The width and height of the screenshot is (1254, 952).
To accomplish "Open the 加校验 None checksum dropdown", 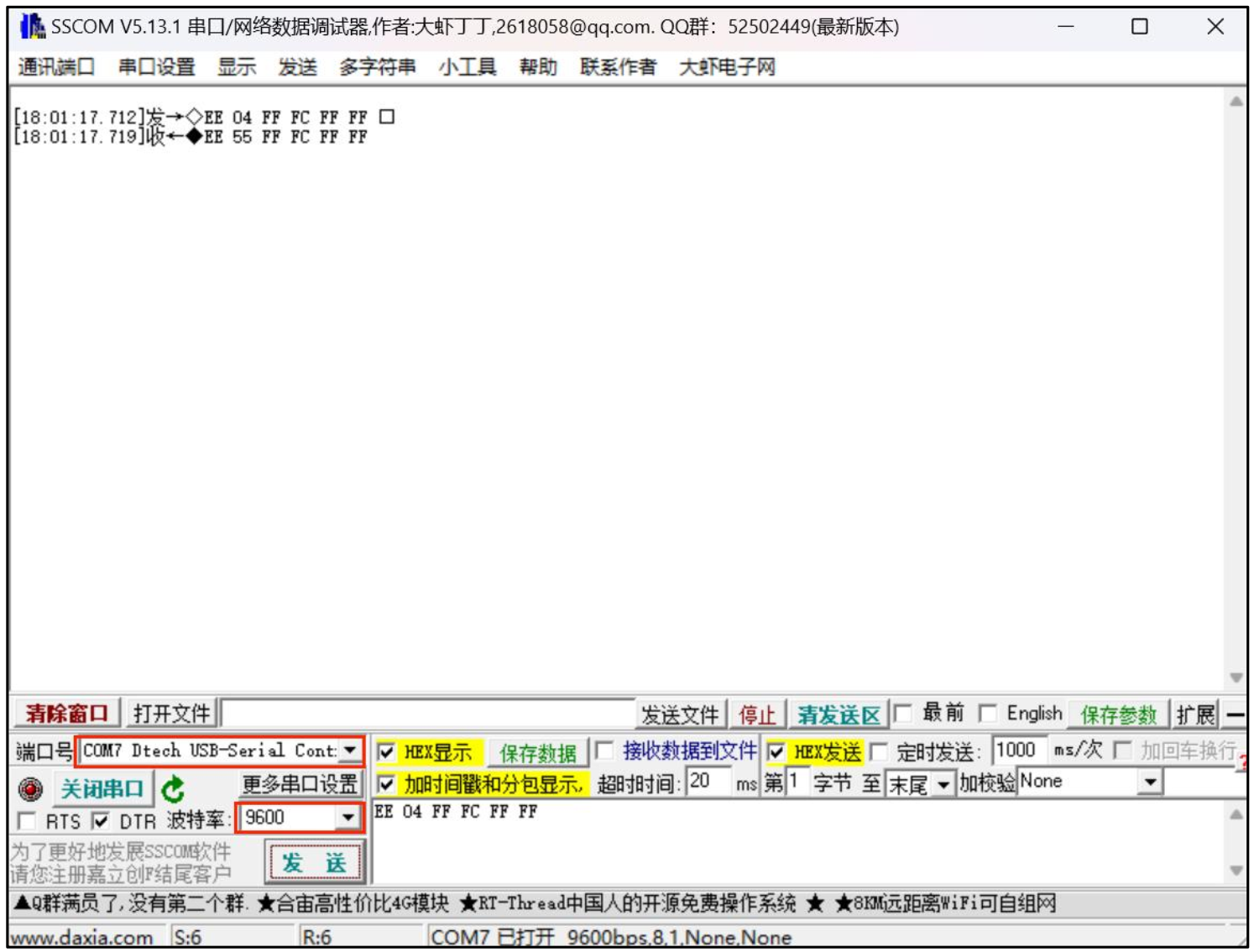I will click(x=1151, y=782).
